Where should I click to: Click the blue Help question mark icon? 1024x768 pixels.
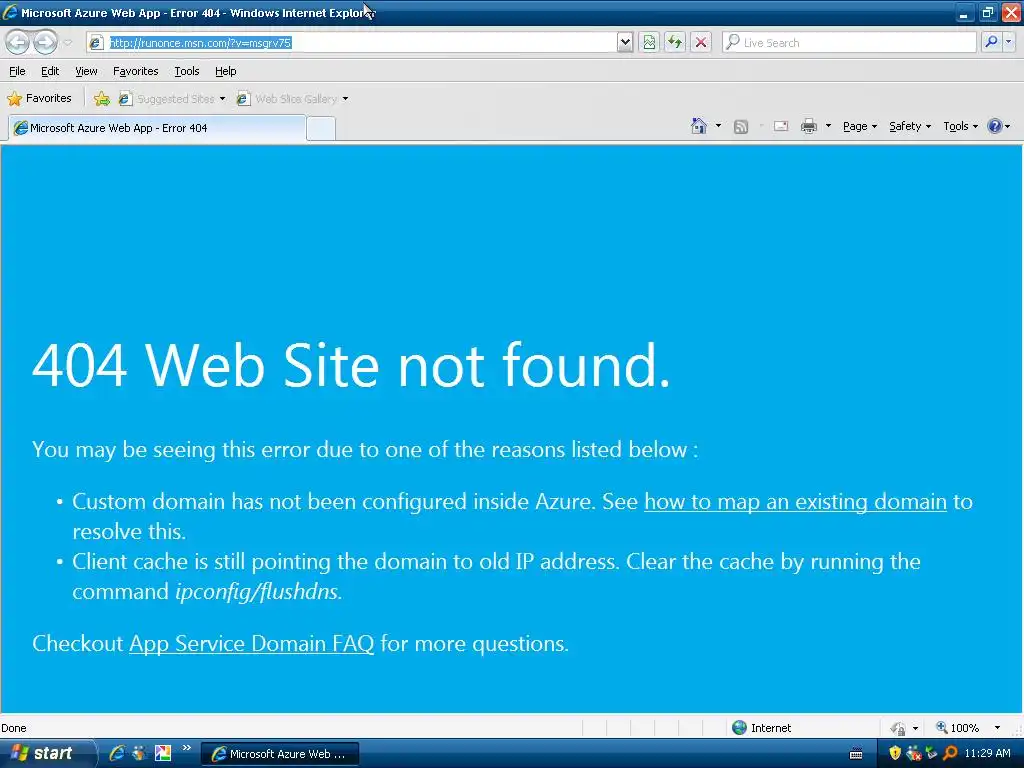[995, 126]
